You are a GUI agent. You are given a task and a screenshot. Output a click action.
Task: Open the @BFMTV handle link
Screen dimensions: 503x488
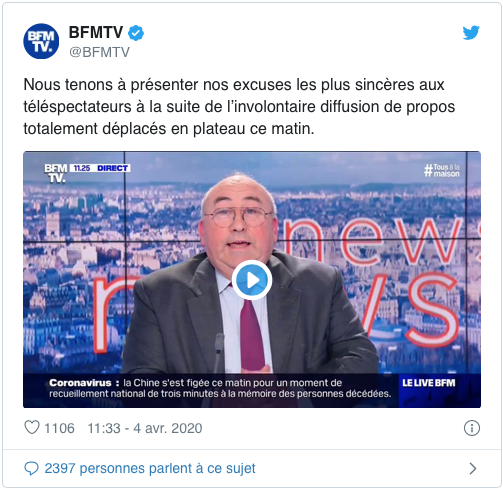point(99,52)
